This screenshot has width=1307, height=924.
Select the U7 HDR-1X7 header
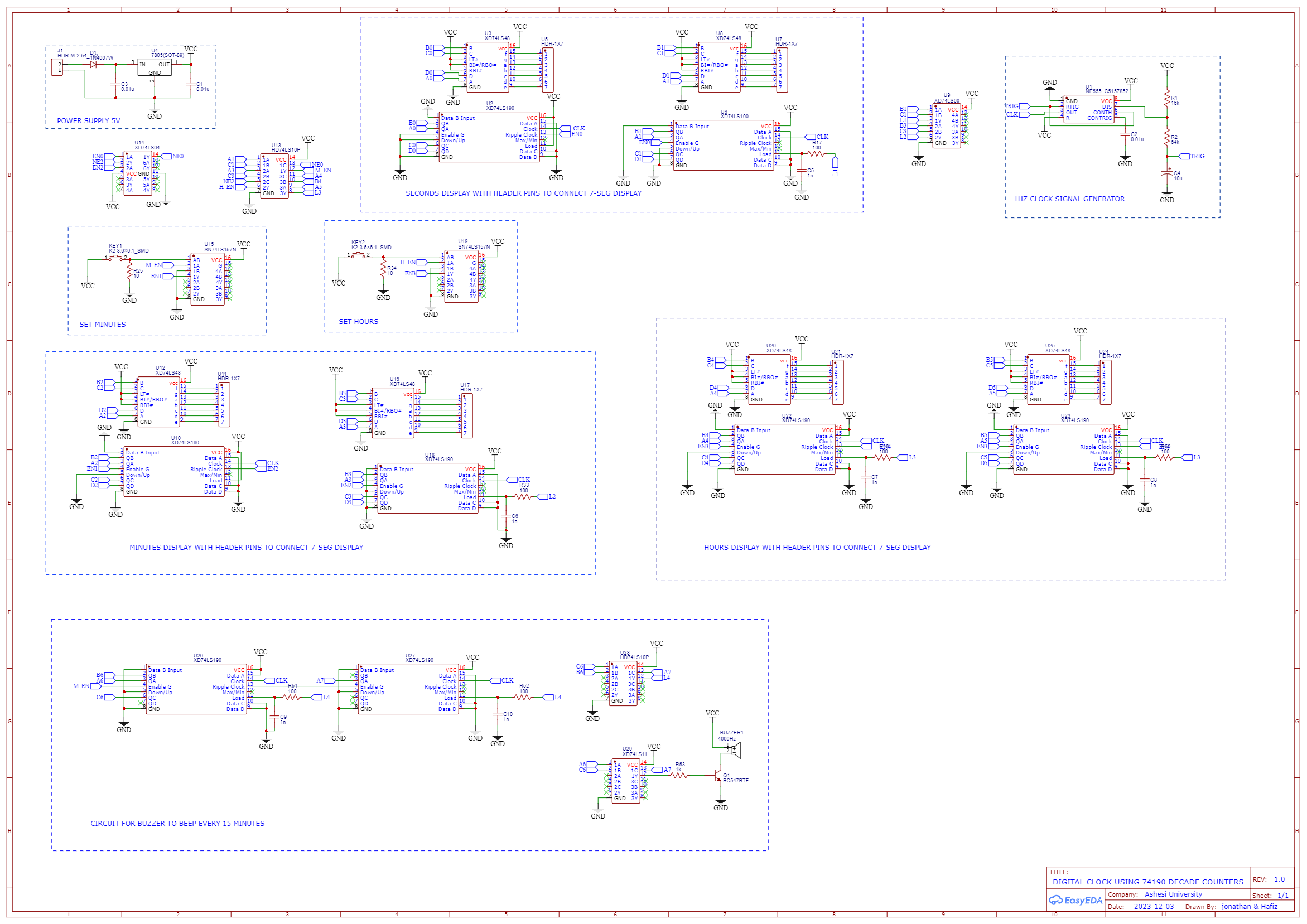(x=782, y=70)
